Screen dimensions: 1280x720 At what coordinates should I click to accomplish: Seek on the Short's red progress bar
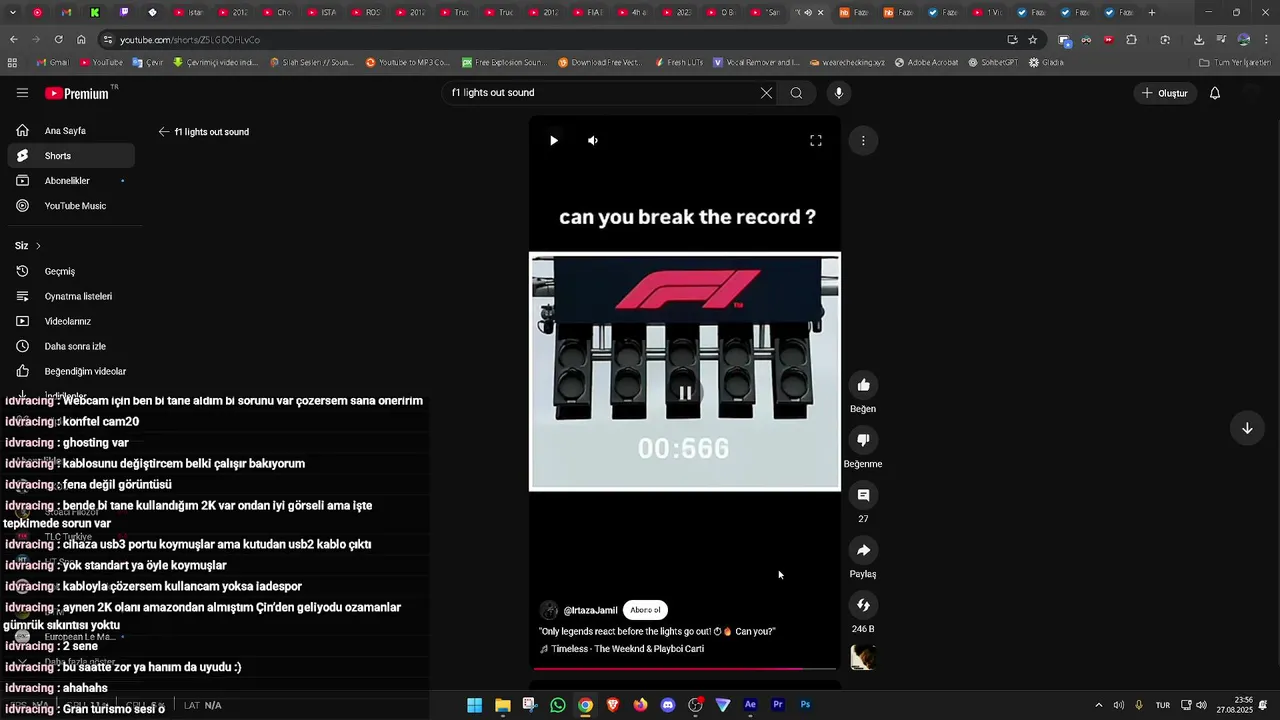tap(685, 668)
